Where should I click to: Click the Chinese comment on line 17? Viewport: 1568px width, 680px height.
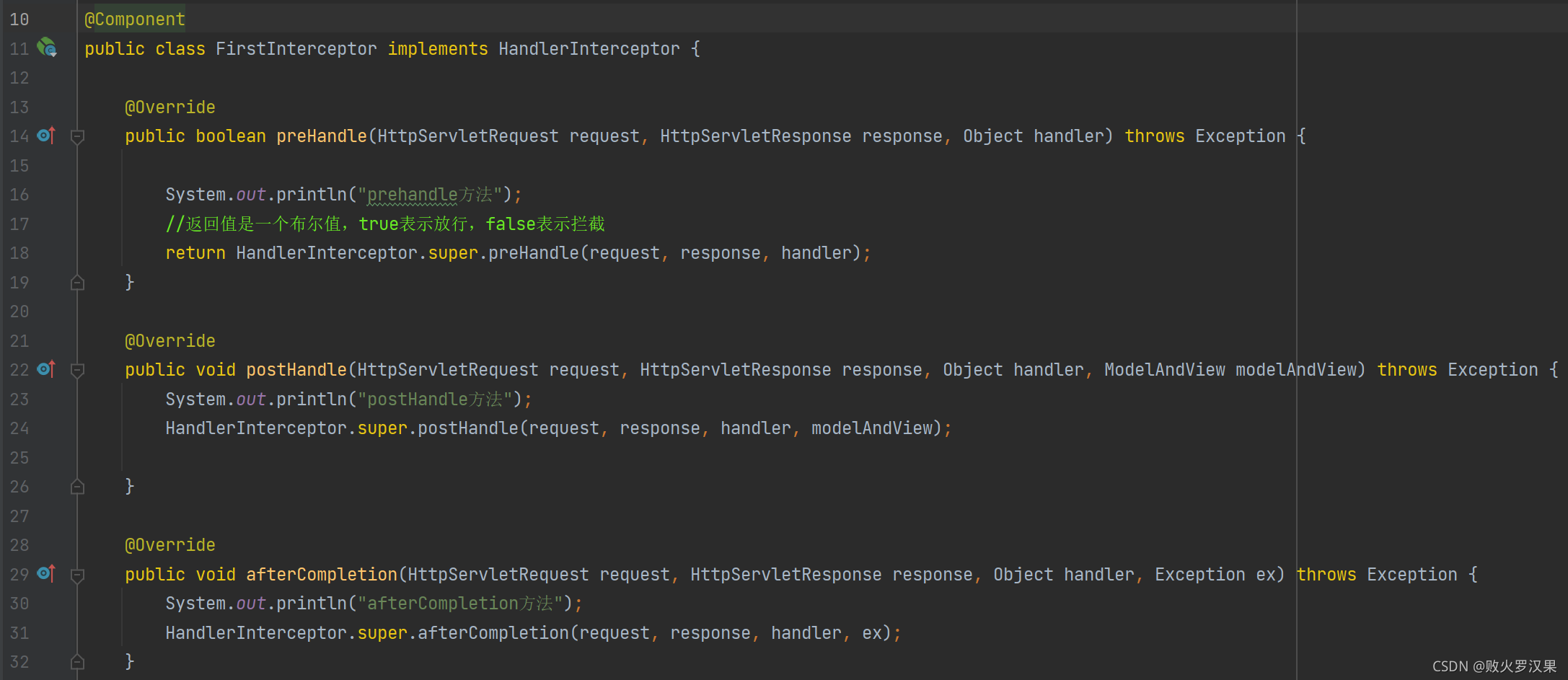[385, 224]
